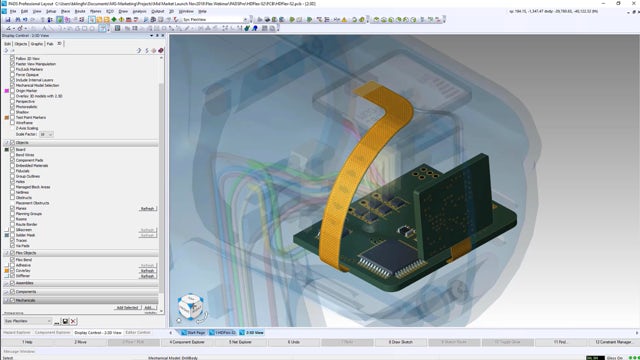Click the blue pin icon in second toolbar
The height and width of the screenshot is (360, 640).
point(255,28)
